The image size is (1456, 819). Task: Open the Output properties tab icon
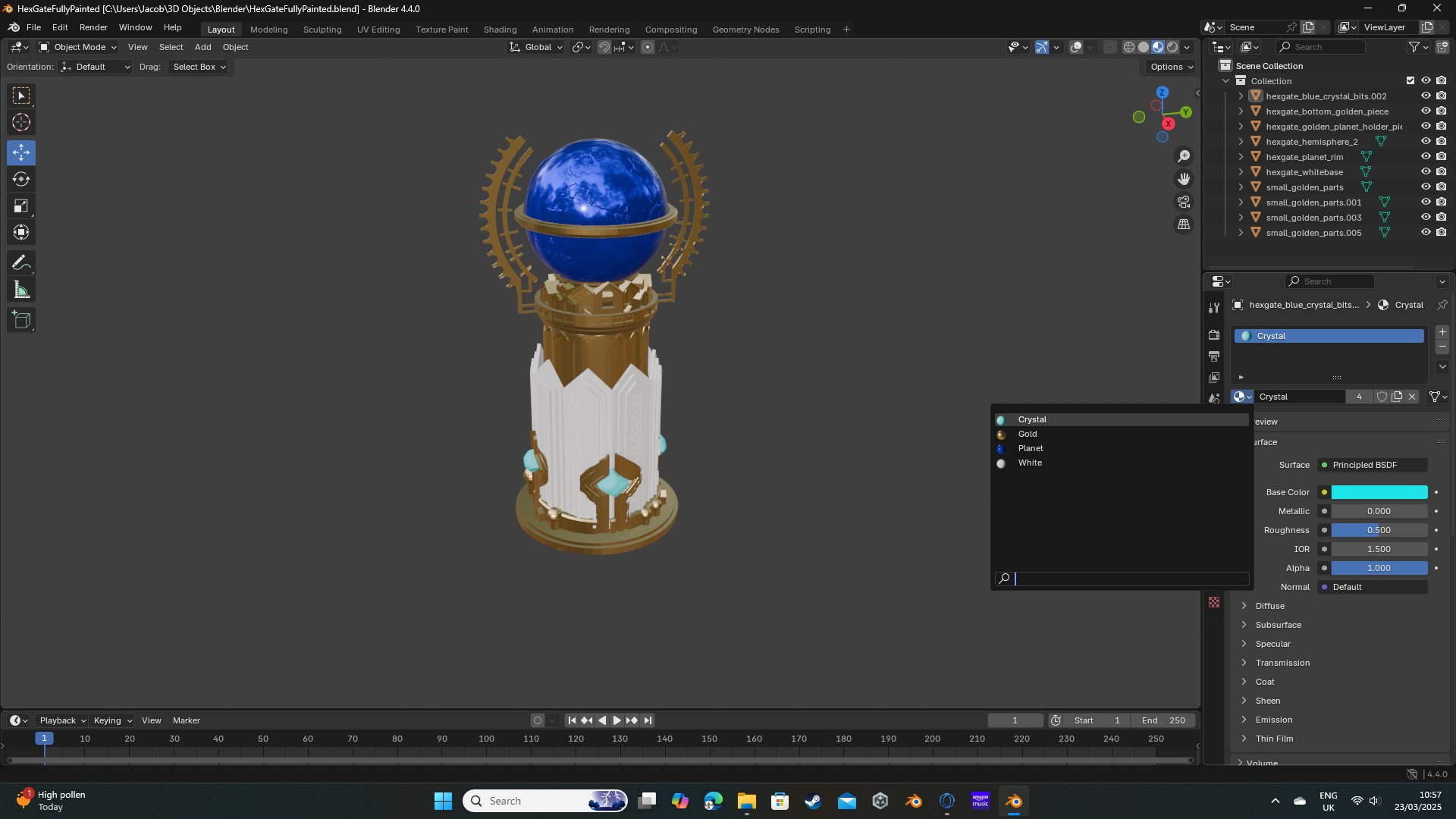pos(1214,356)
